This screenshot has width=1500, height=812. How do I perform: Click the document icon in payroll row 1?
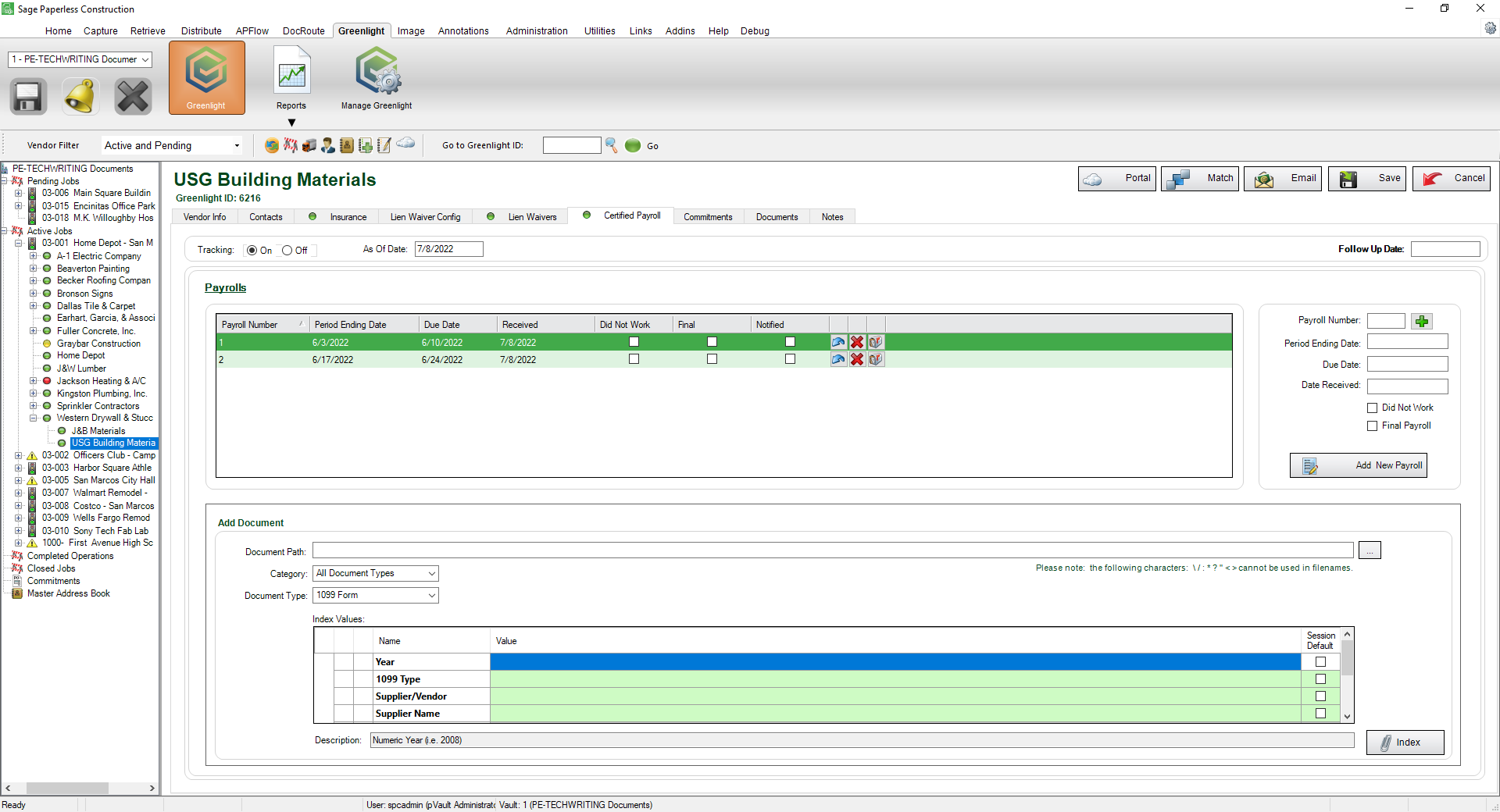click(x=876, y=342)
